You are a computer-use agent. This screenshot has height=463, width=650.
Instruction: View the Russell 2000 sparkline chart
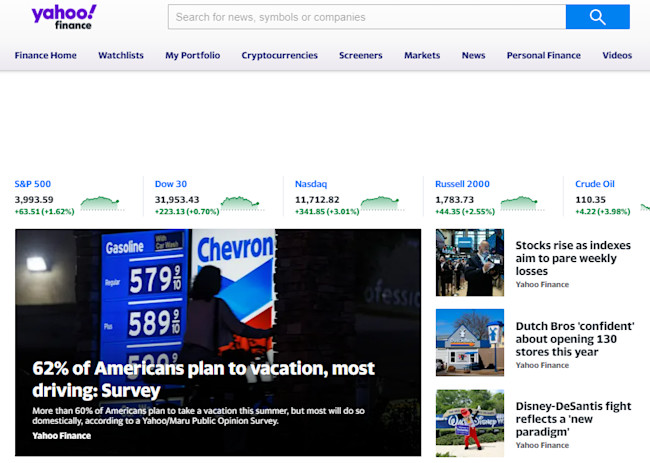521,203
